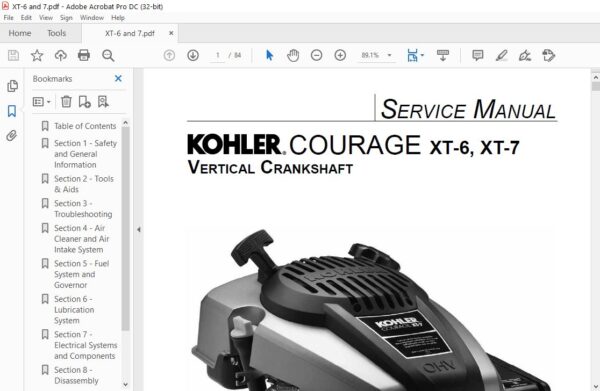The height and width of the screenshot is (391, 600).
Task: Add file to starred favorites
Action: point(37,55)
